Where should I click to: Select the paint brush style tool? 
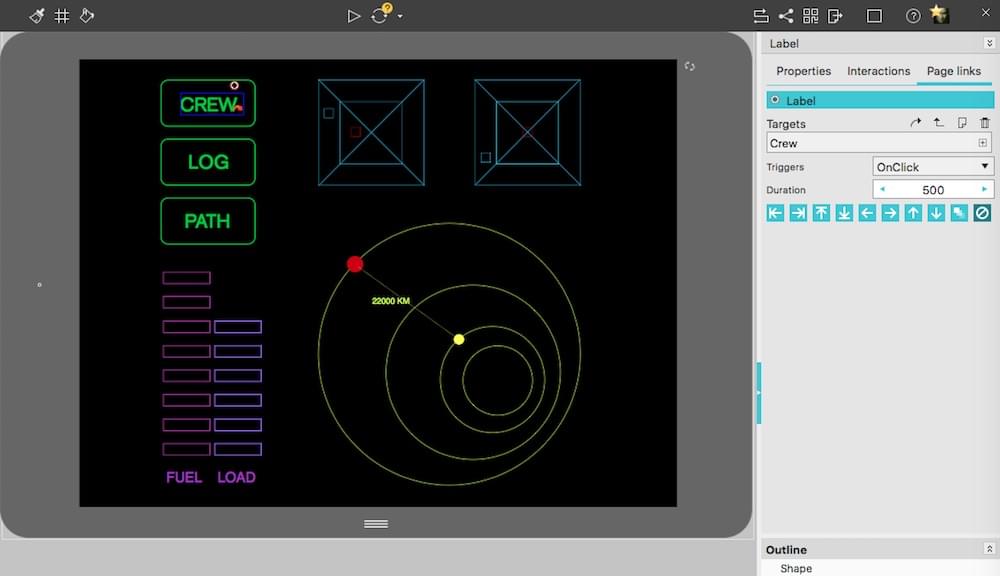point(37,15)
